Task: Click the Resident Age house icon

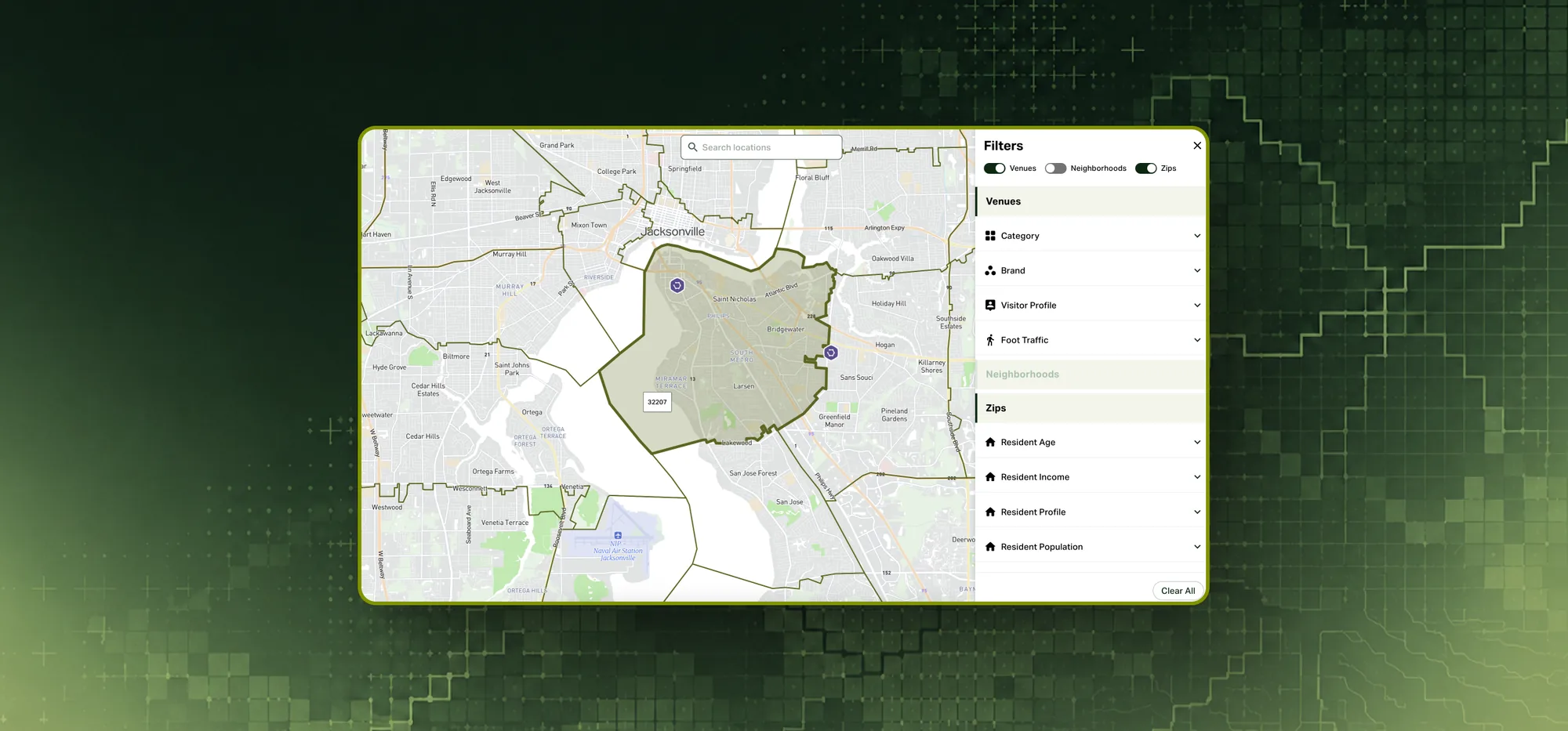Action: tap(990, 442)
